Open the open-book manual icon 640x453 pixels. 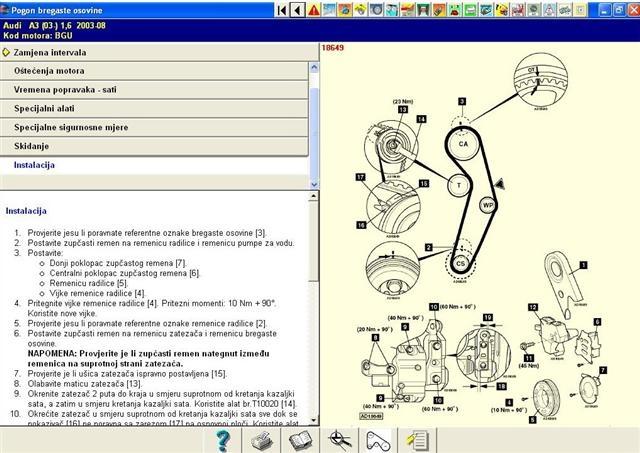pos(300,440)
